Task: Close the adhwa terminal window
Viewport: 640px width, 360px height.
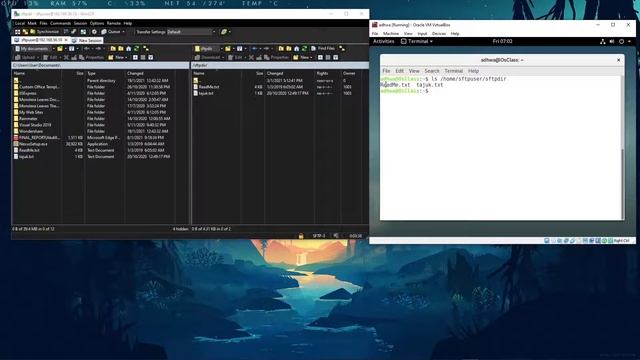Action: click(618, 60)
